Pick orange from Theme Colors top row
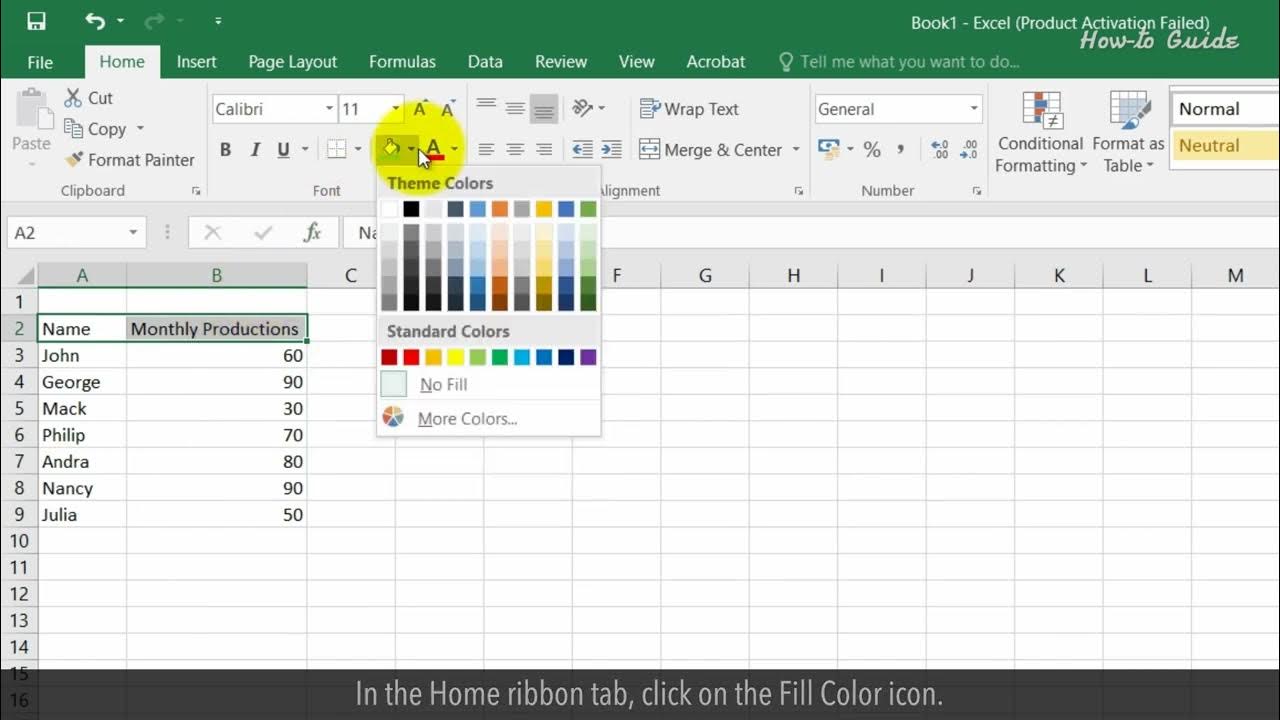Viewport: 1280px width, 720px height. pyautogui.click(x=500, y=209)
